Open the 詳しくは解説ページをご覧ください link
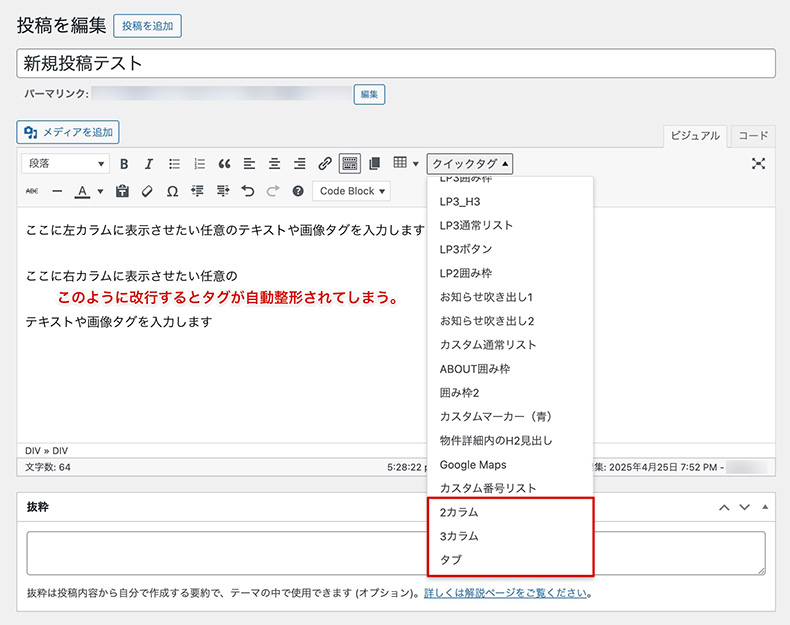 (x=505, y=593)
